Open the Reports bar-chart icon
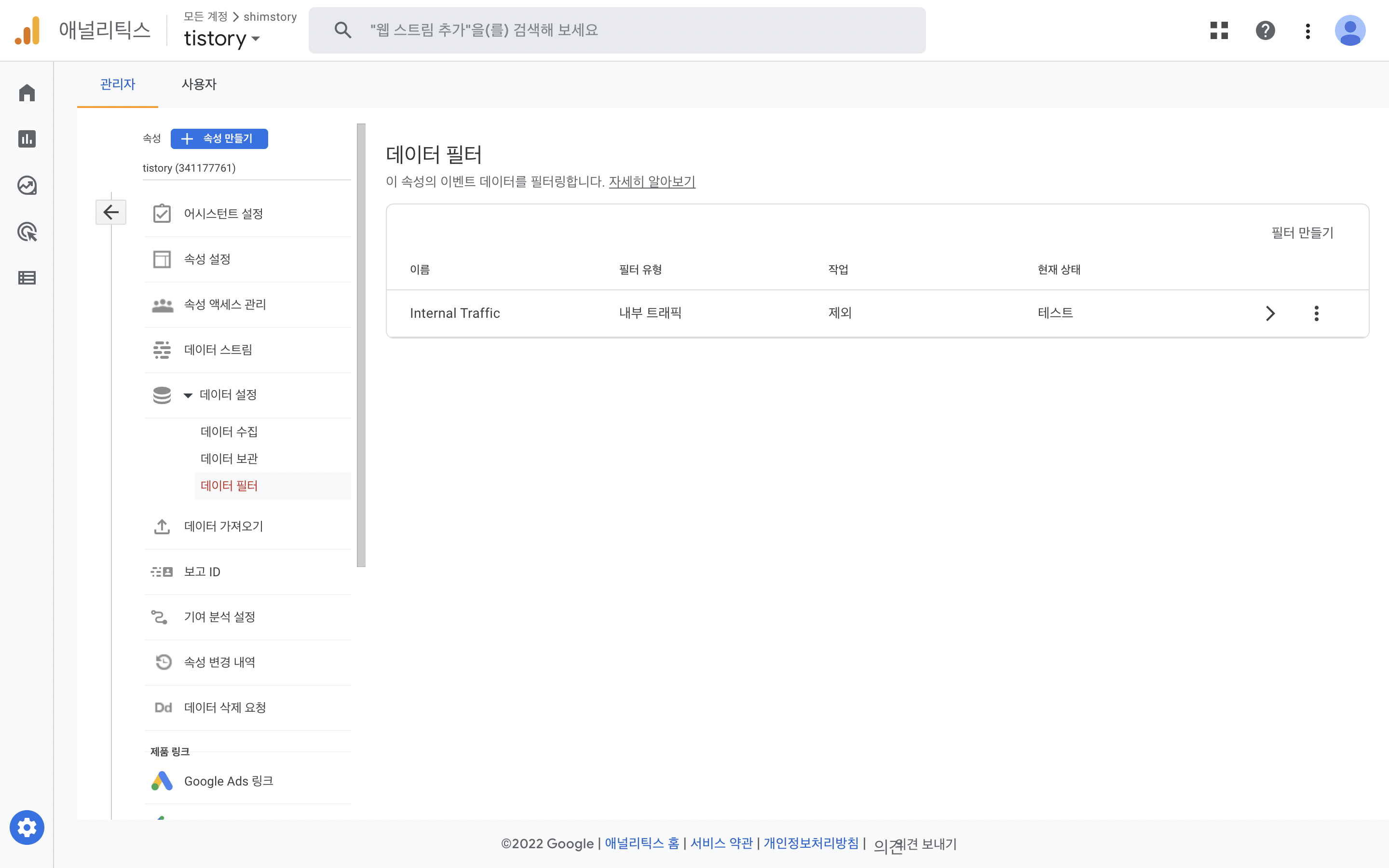This screenshot has height=868, width=1389. pyautogui.click(x=27, y=139)
